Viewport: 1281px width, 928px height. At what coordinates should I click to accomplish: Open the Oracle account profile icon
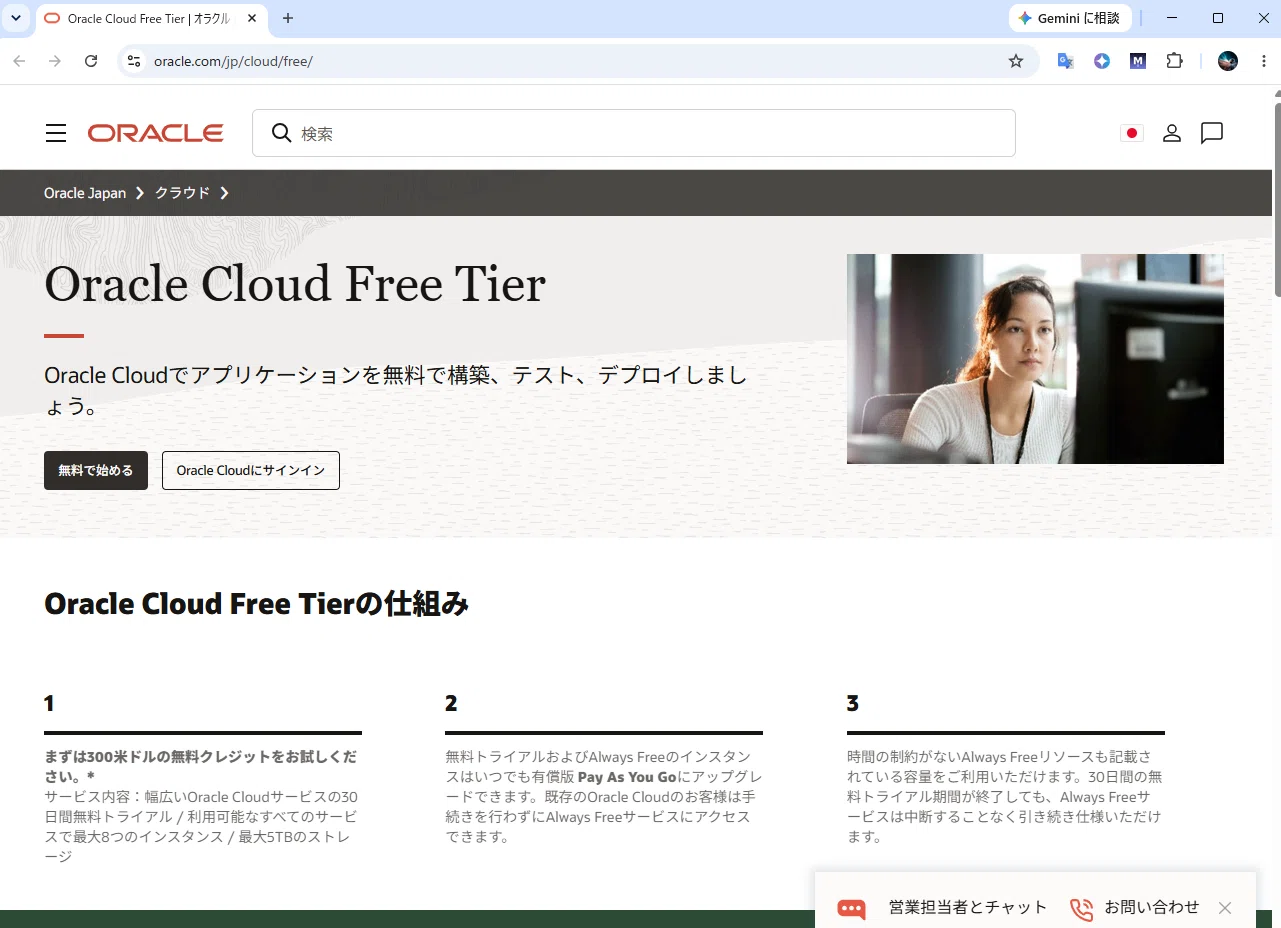pyautogui.click(x=1172, y=133)
